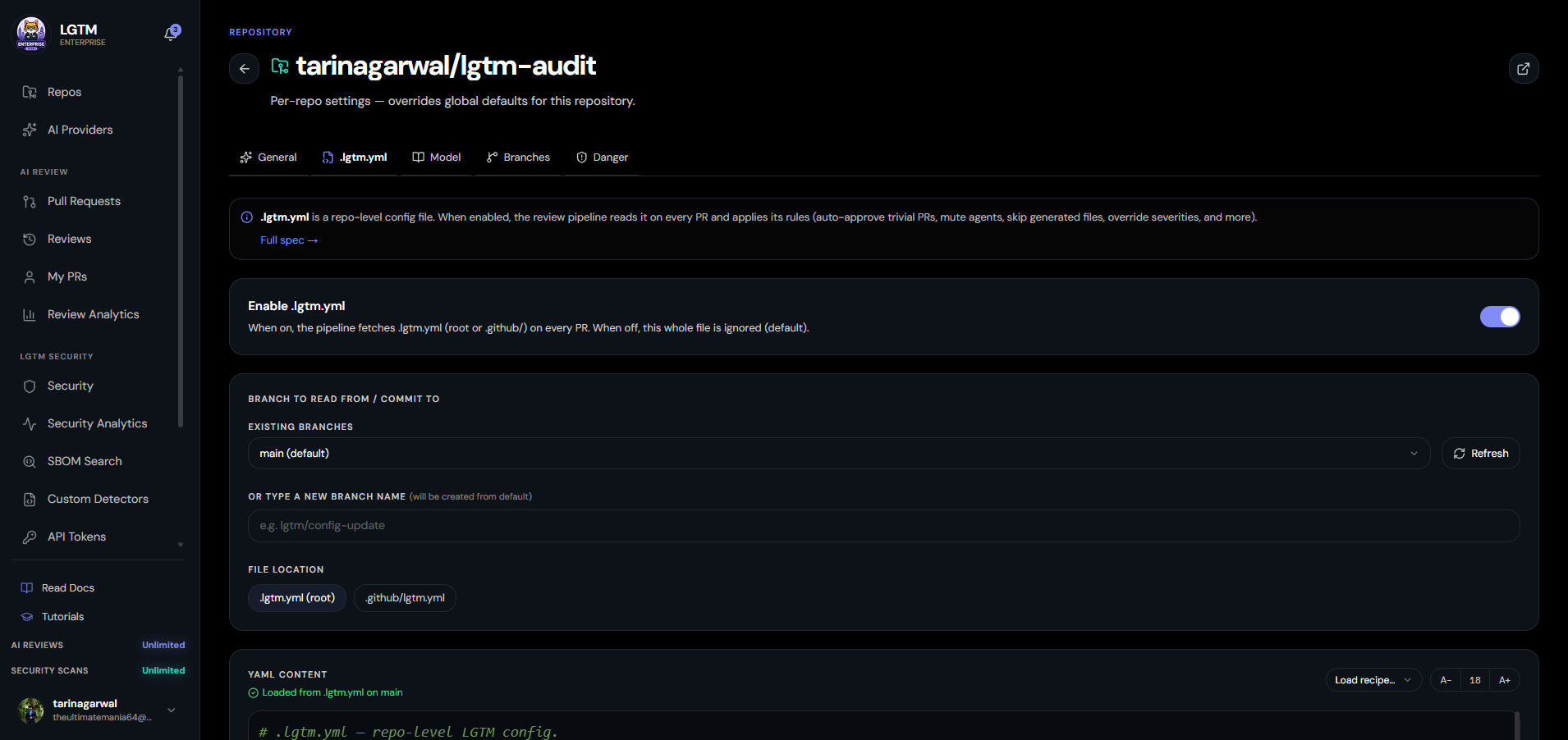This screenshot has height=740, width=1568.
Task: Click the Security Scans Unlimited badge
Action: click(163, 671)
